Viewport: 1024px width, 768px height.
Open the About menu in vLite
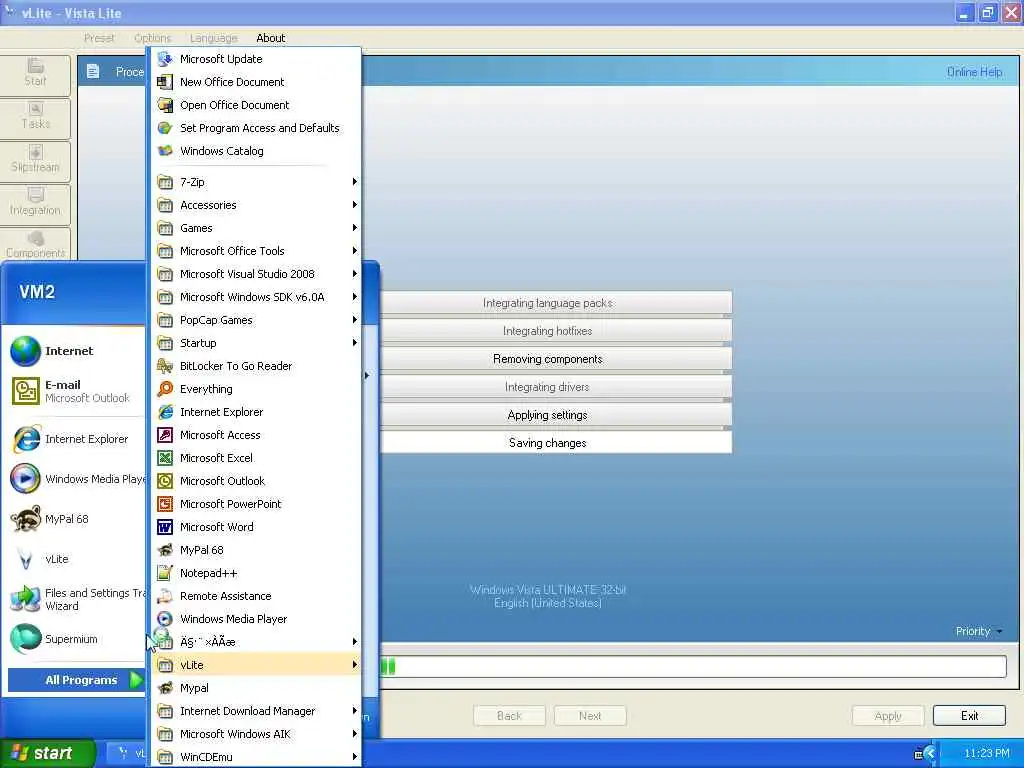coord(270,38)
